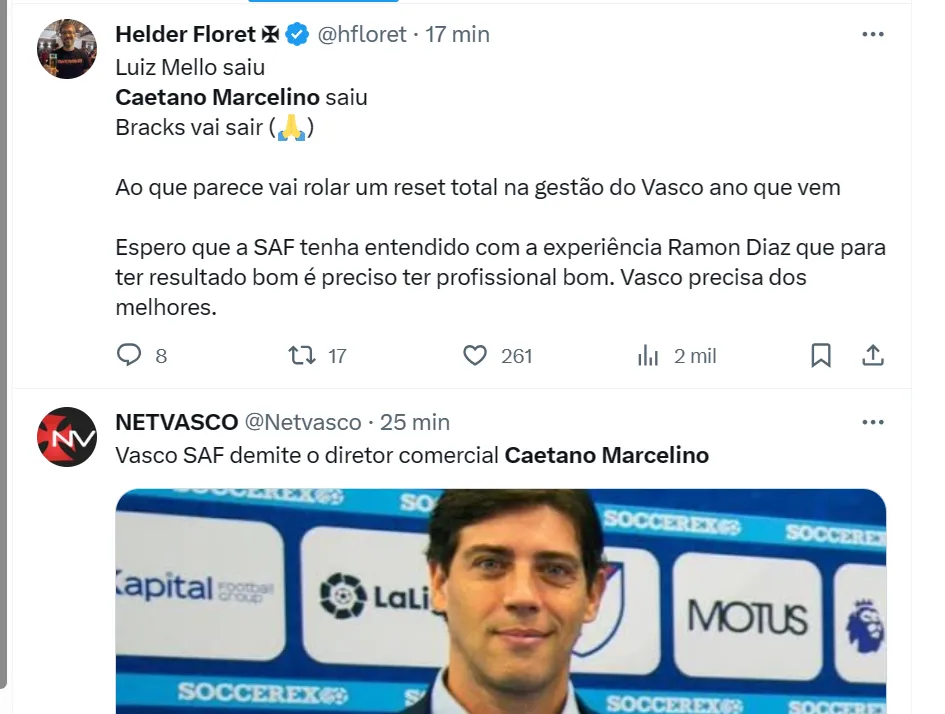
Task: Click Helder Floret display name
Action: click(x=186, y=34)
